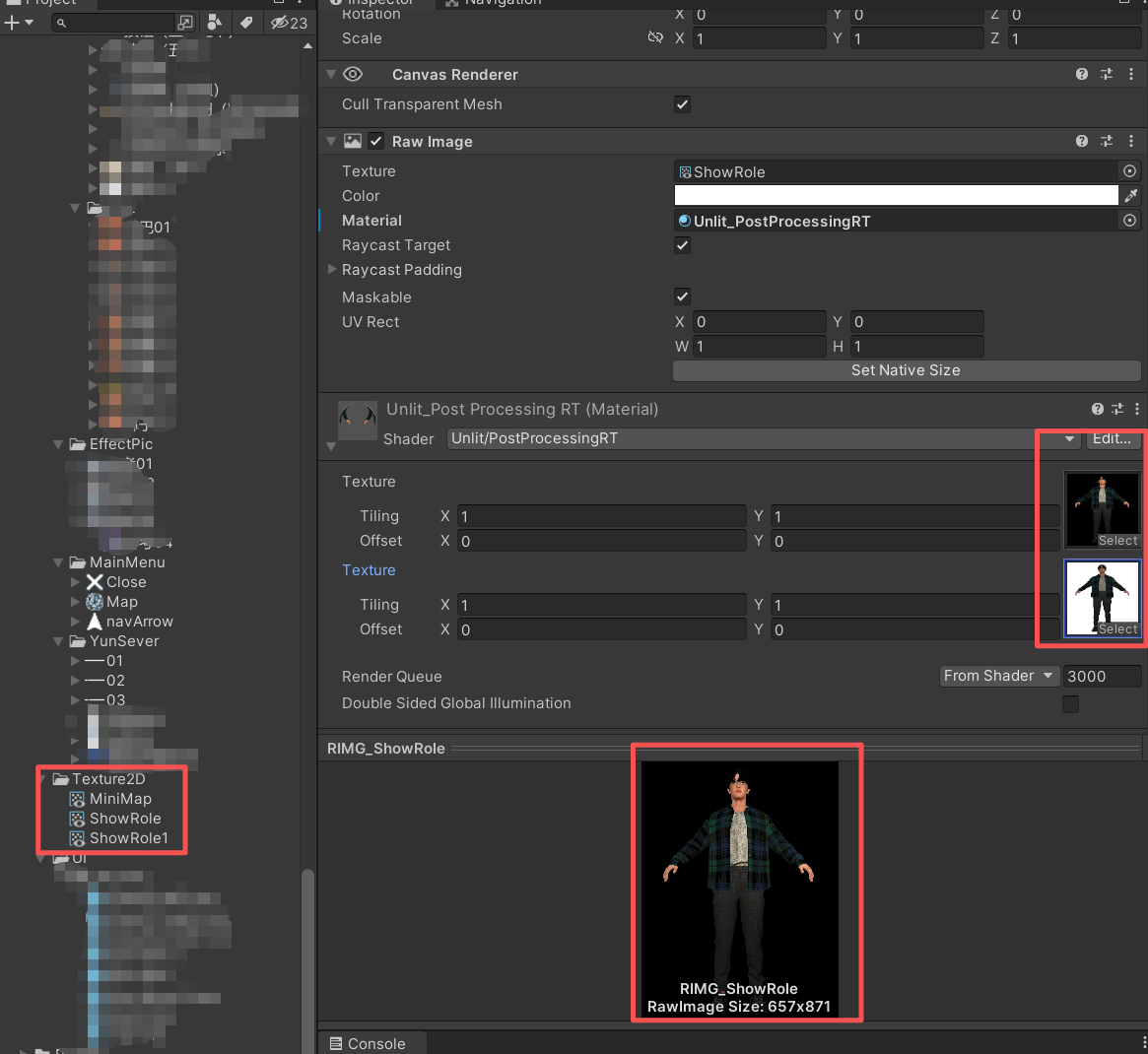Viewport: 1148px width, 1054px height.
Task: Click the Search by Type icon
Action: [215, 23]
